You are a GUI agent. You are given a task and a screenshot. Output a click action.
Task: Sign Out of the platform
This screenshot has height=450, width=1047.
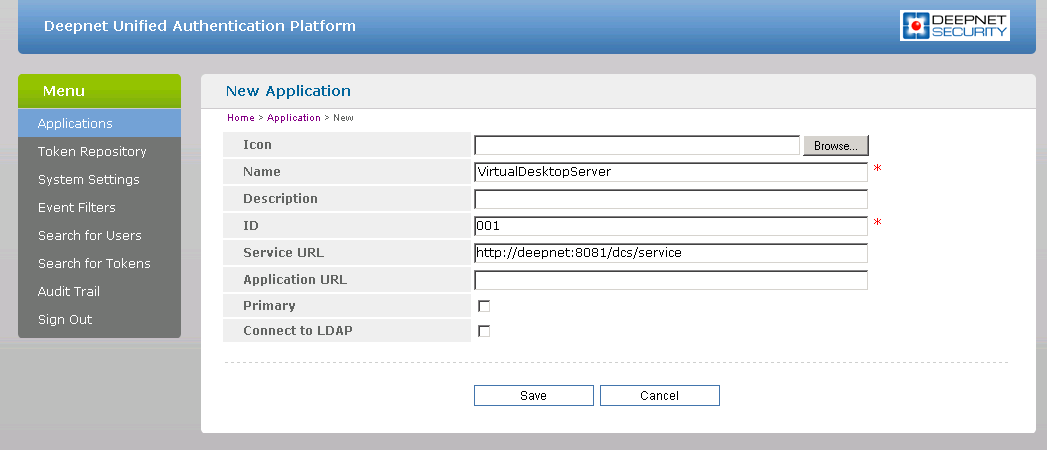pos(64,320)
